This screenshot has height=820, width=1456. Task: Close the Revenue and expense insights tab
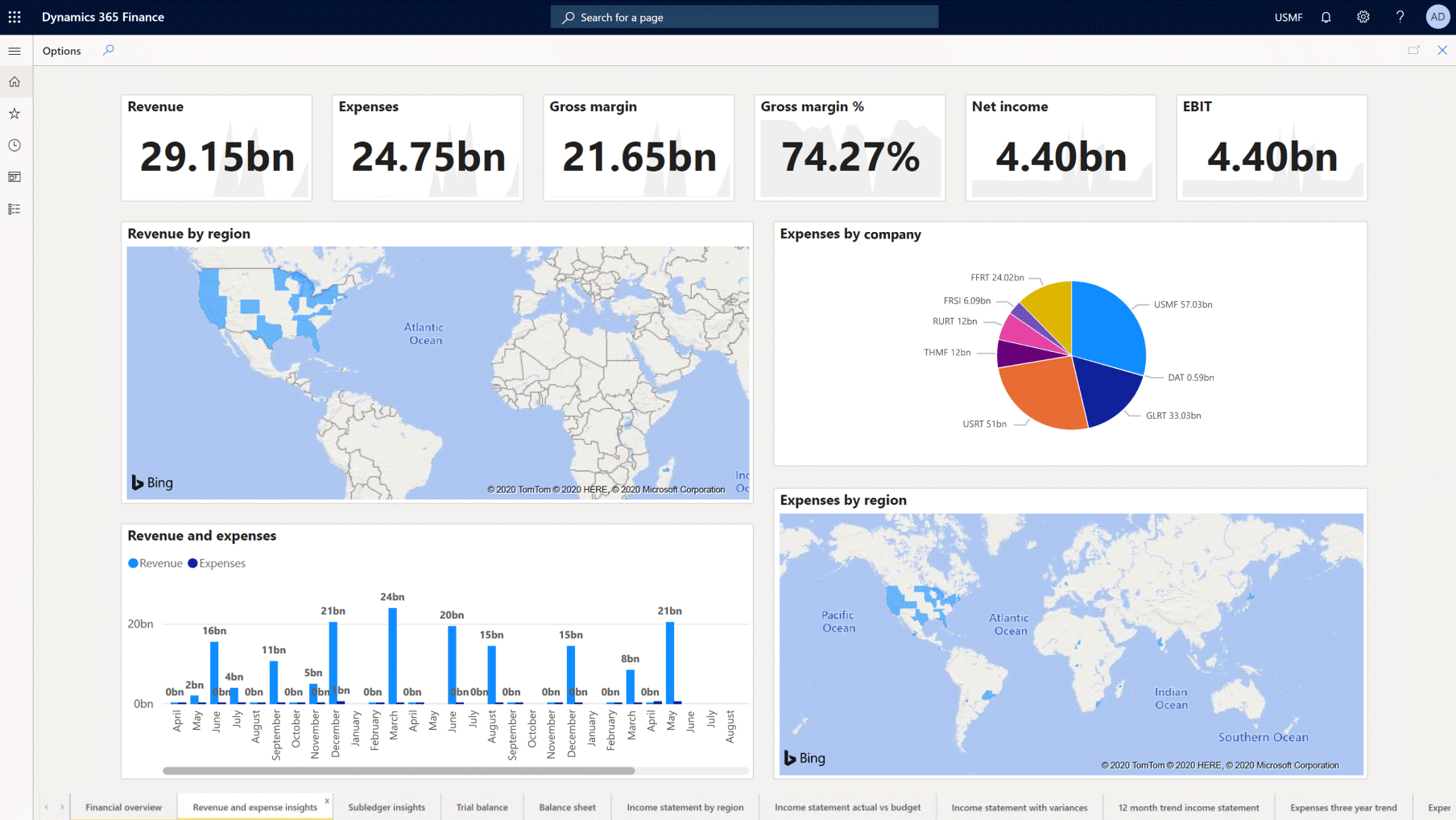pyautogui.click(x=327, y=801)
